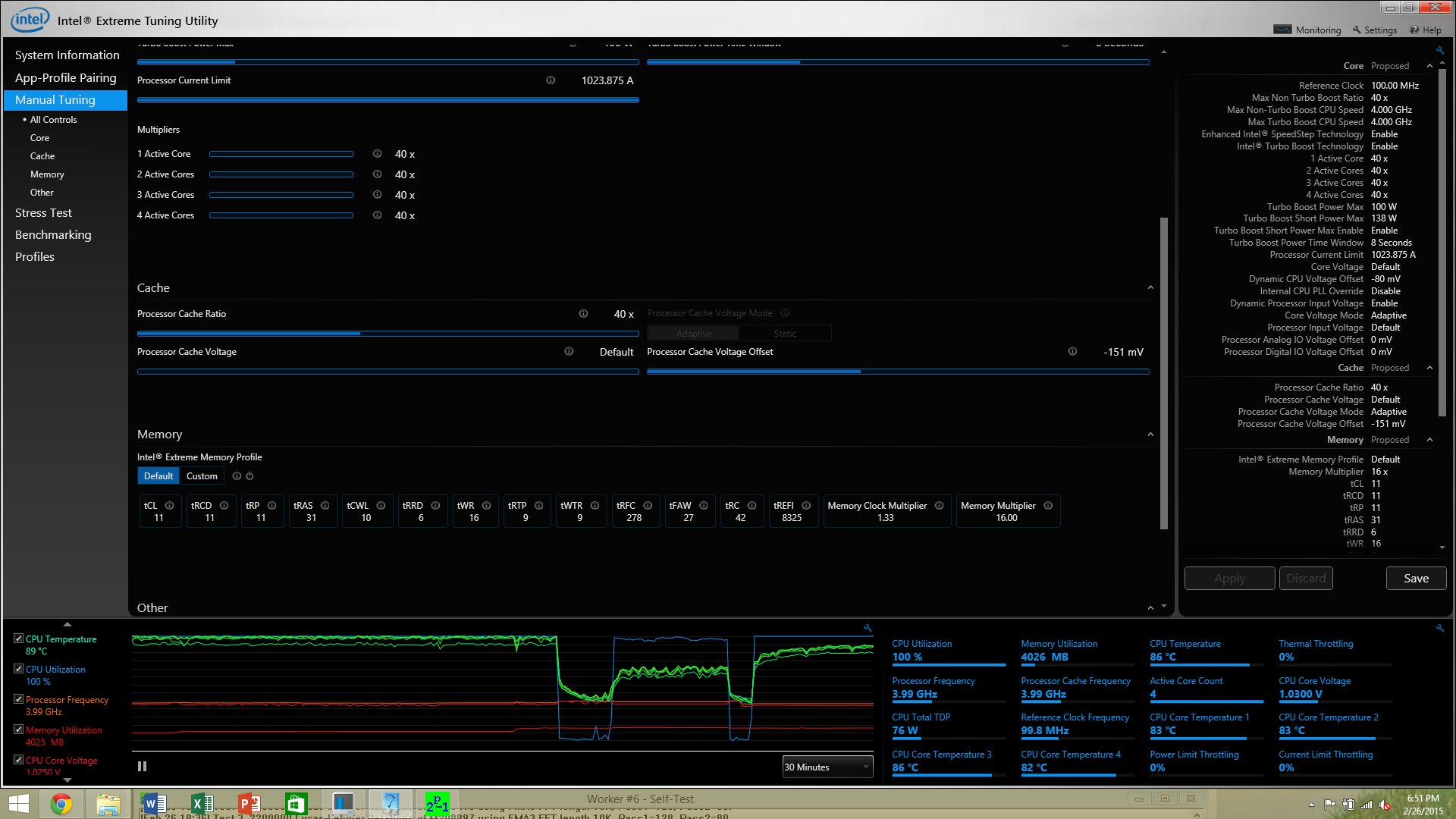Pause the monitoring graph

pos(142,767)
